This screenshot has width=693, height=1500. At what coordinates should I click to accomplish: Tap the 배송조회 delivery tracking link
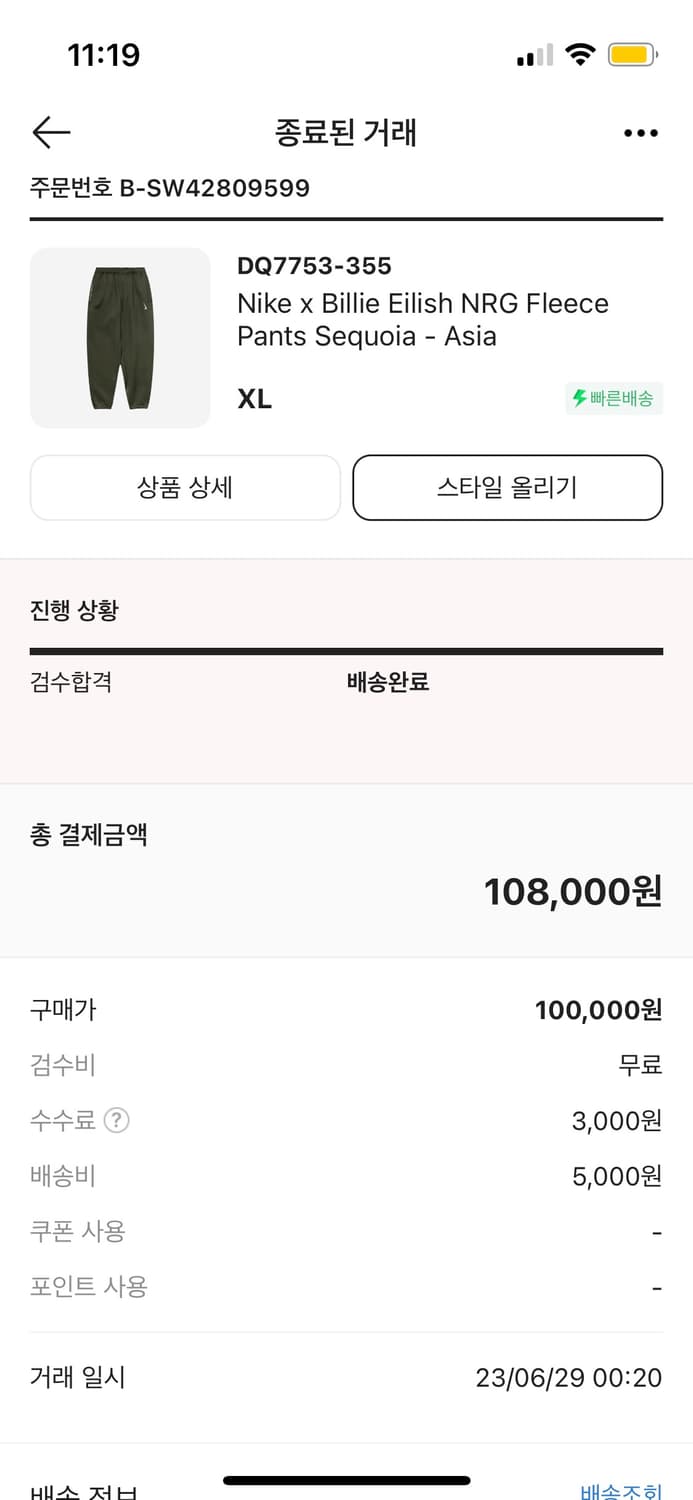pyautogui.click(x=620, y=1492)
